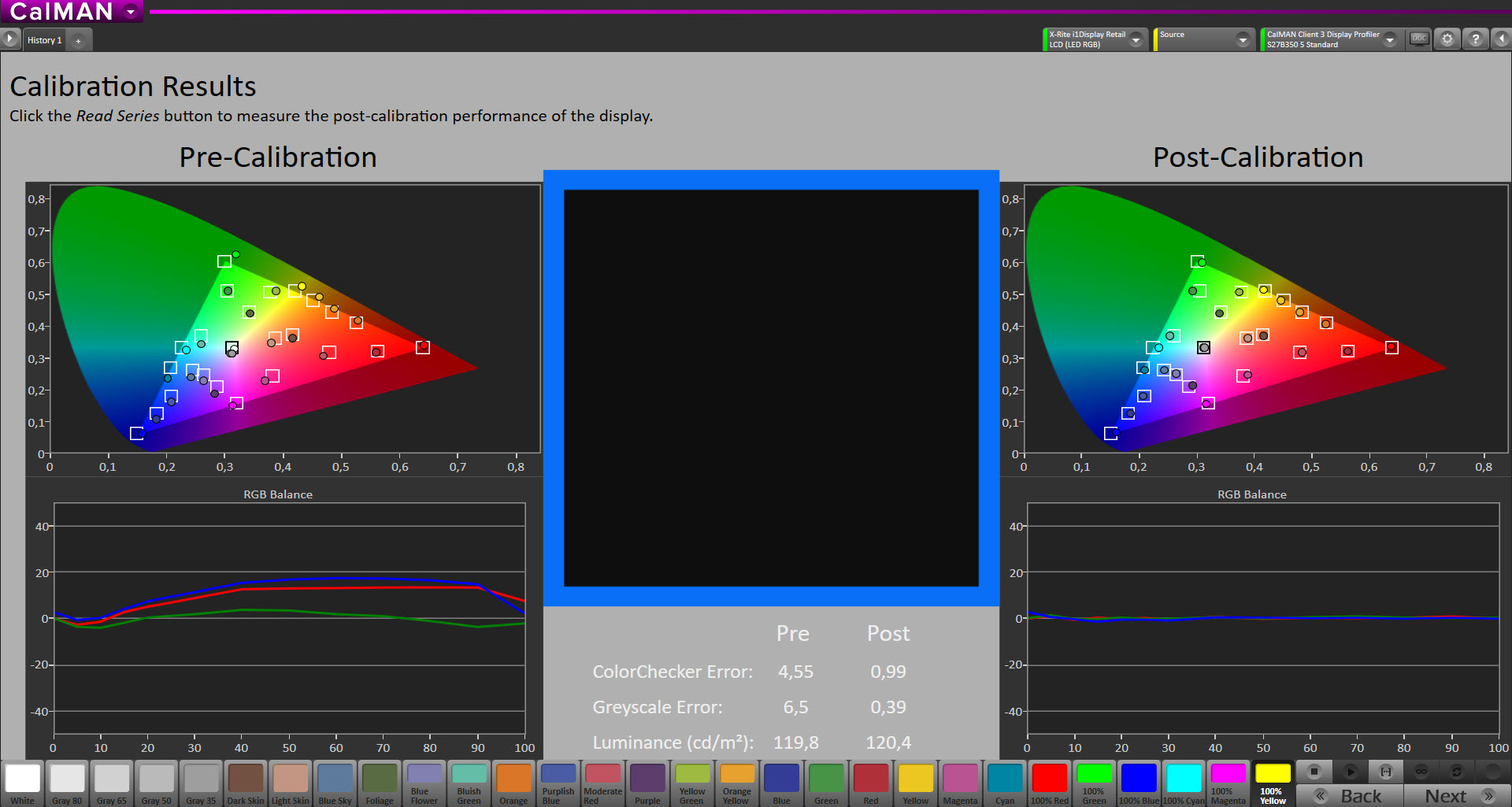1512x807 pixels.
Task: Select the Purple patch
Action: click(x=647, y=783)
